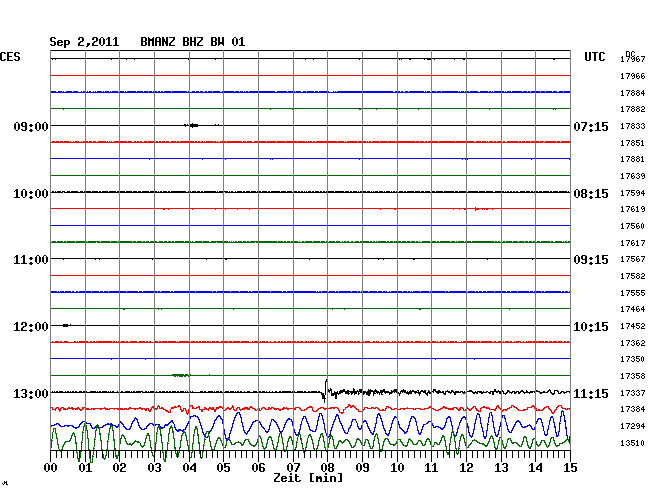
Task: Click the DC offset value 17358
Action: pos(633,376)
